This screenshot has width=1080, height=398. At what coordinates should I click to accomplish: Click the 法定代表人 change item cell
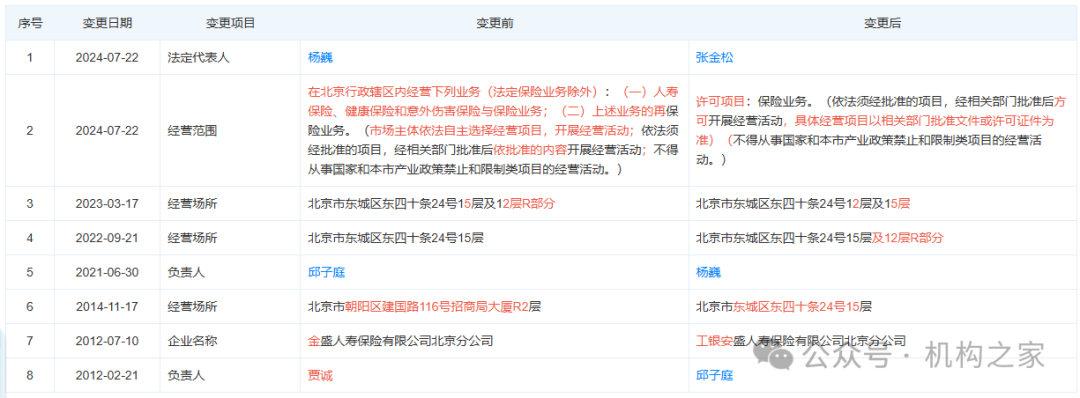[198, 57]
